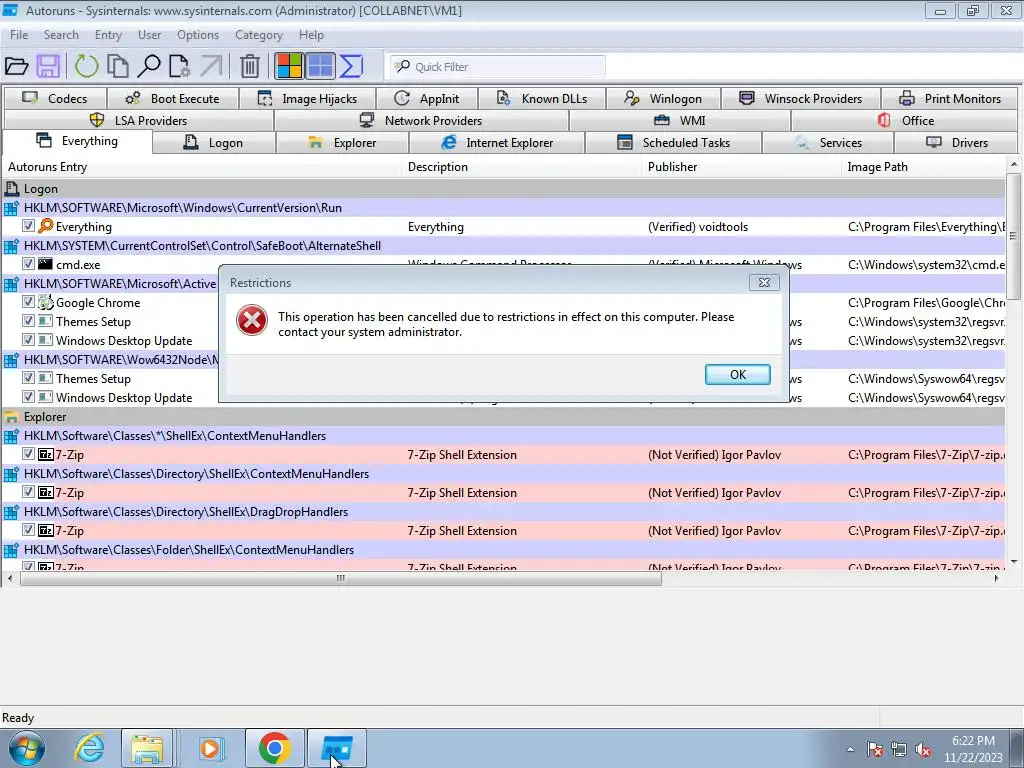This screenshot has width=1024, height=768.
Task: Uncheck Themes Setup checkbox under Wow6432Node
Action: [x=28, y=377]
